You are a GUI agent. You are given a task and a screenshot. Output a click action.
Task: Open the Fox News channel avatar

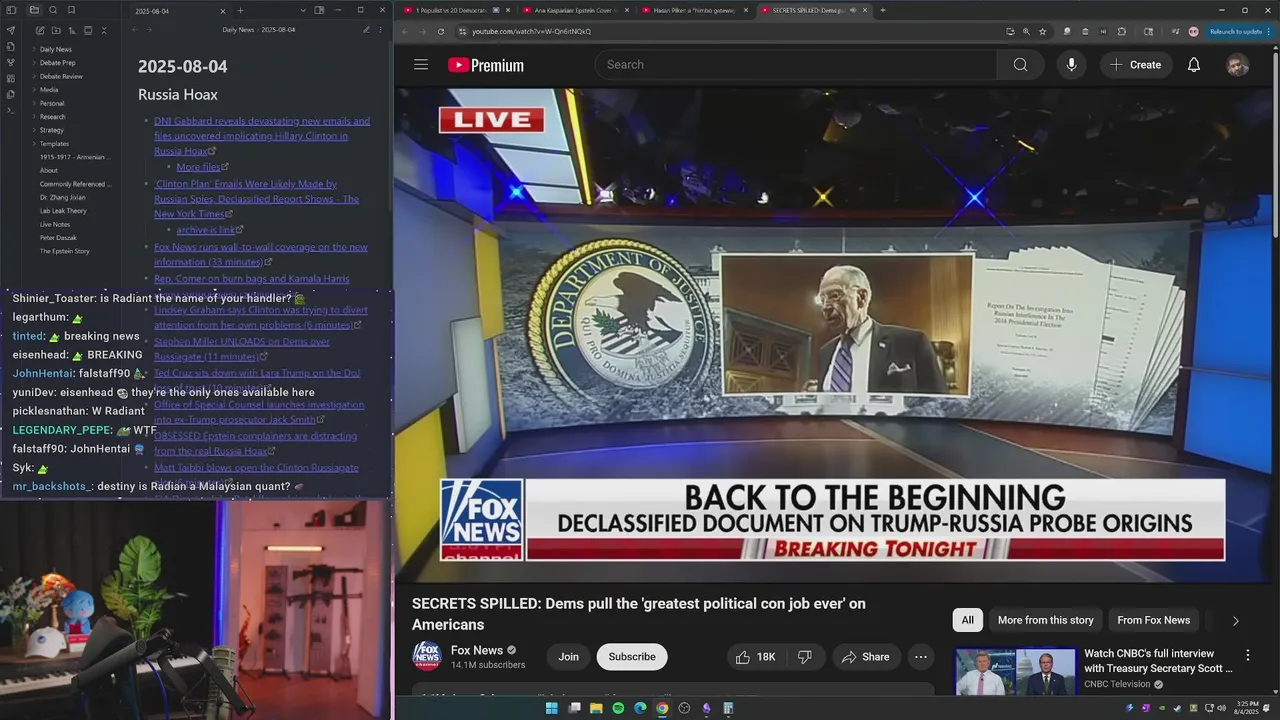(x=427, y=656)
